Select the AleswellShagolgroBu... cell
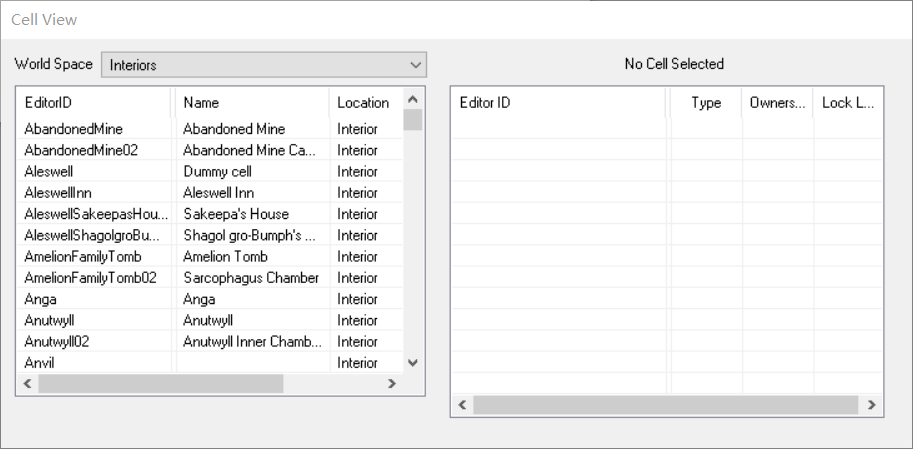This screenshot has height=449, width=913. point(91,235)
